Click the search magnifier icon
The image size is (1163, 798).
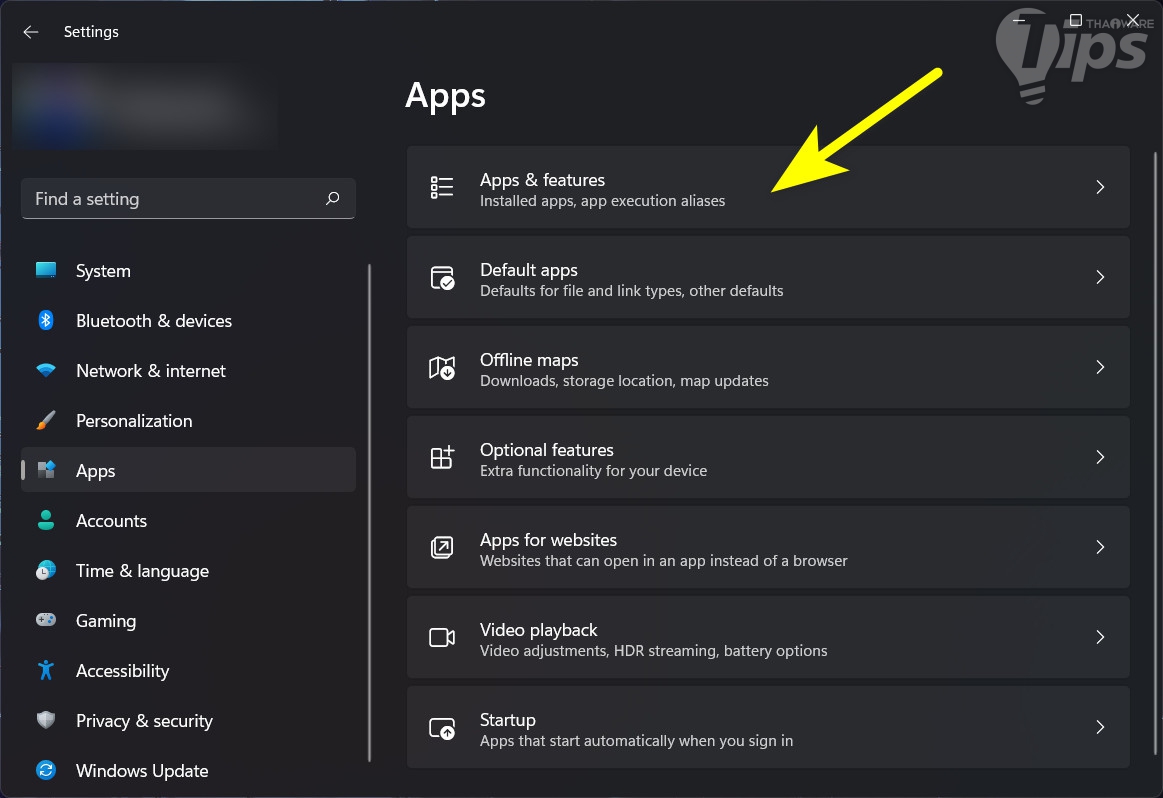333,199
